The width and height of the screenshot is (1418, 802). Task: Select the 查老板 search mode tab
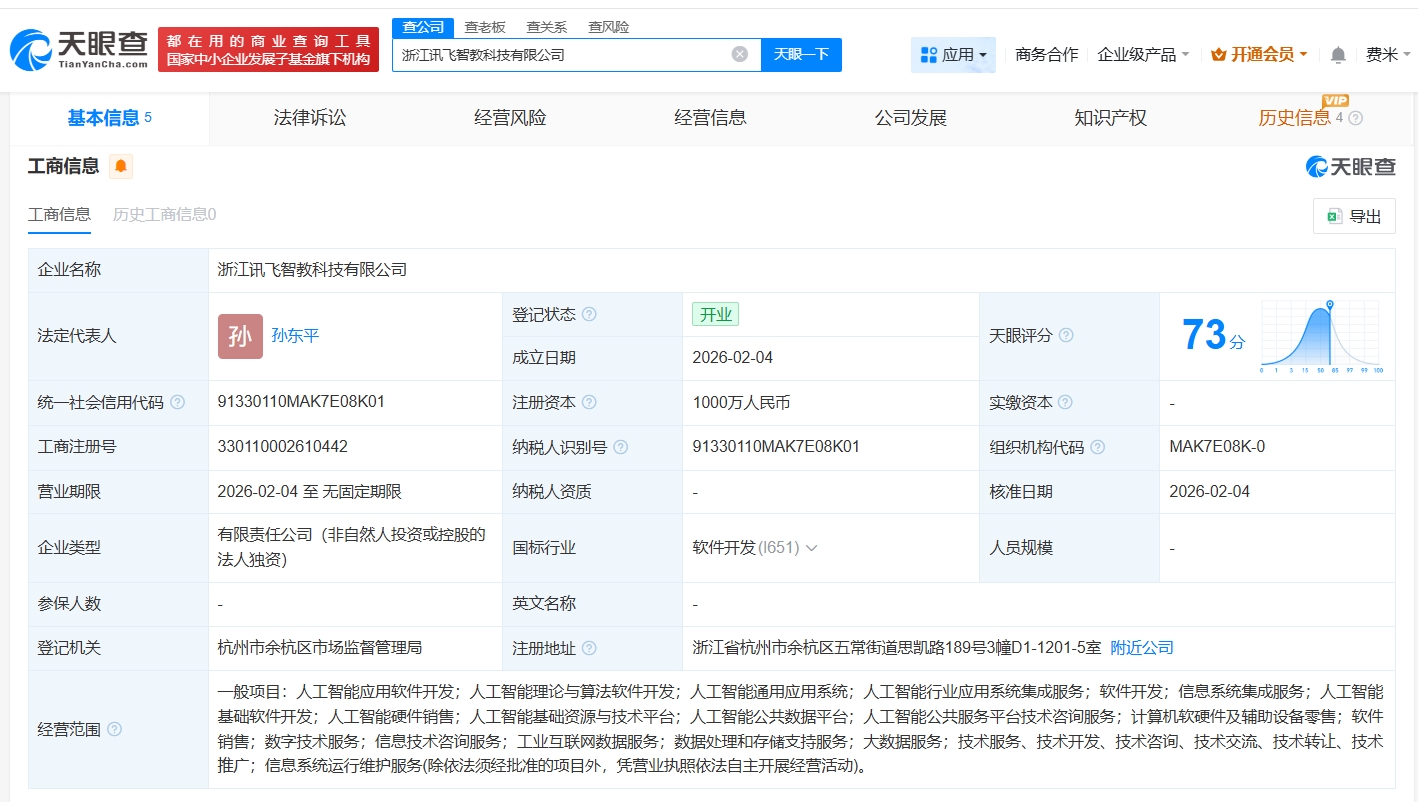pos(485,27)
